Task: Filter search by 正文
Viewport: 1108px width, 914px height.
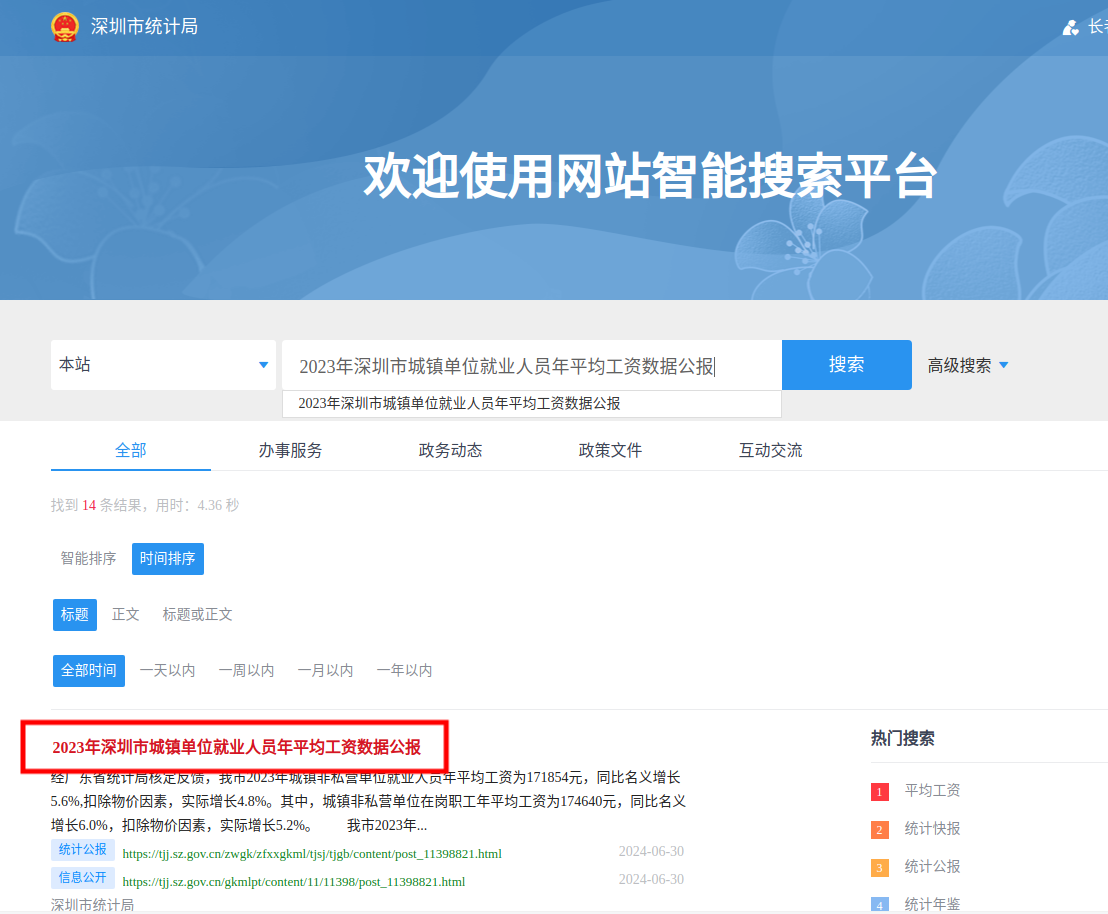Action: [126, 614]
